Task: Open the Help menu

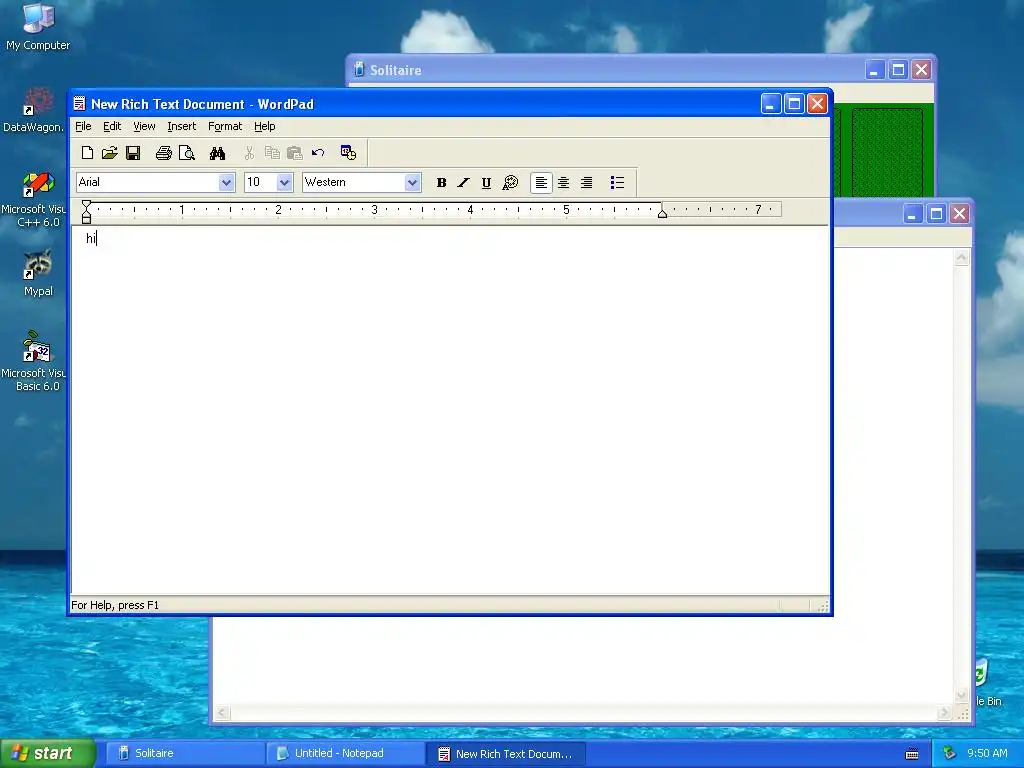Action: (x=264, y=126)
